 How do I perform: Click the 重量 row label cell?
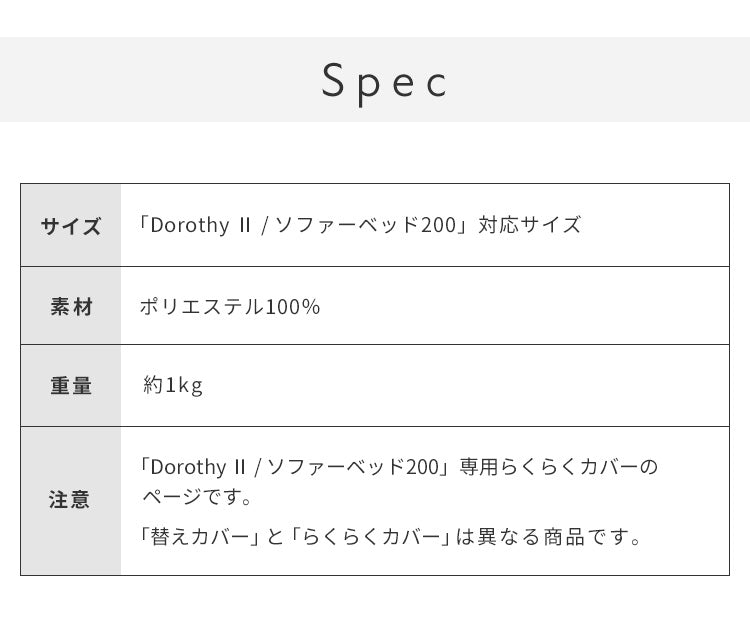click(x=71, y=386)
